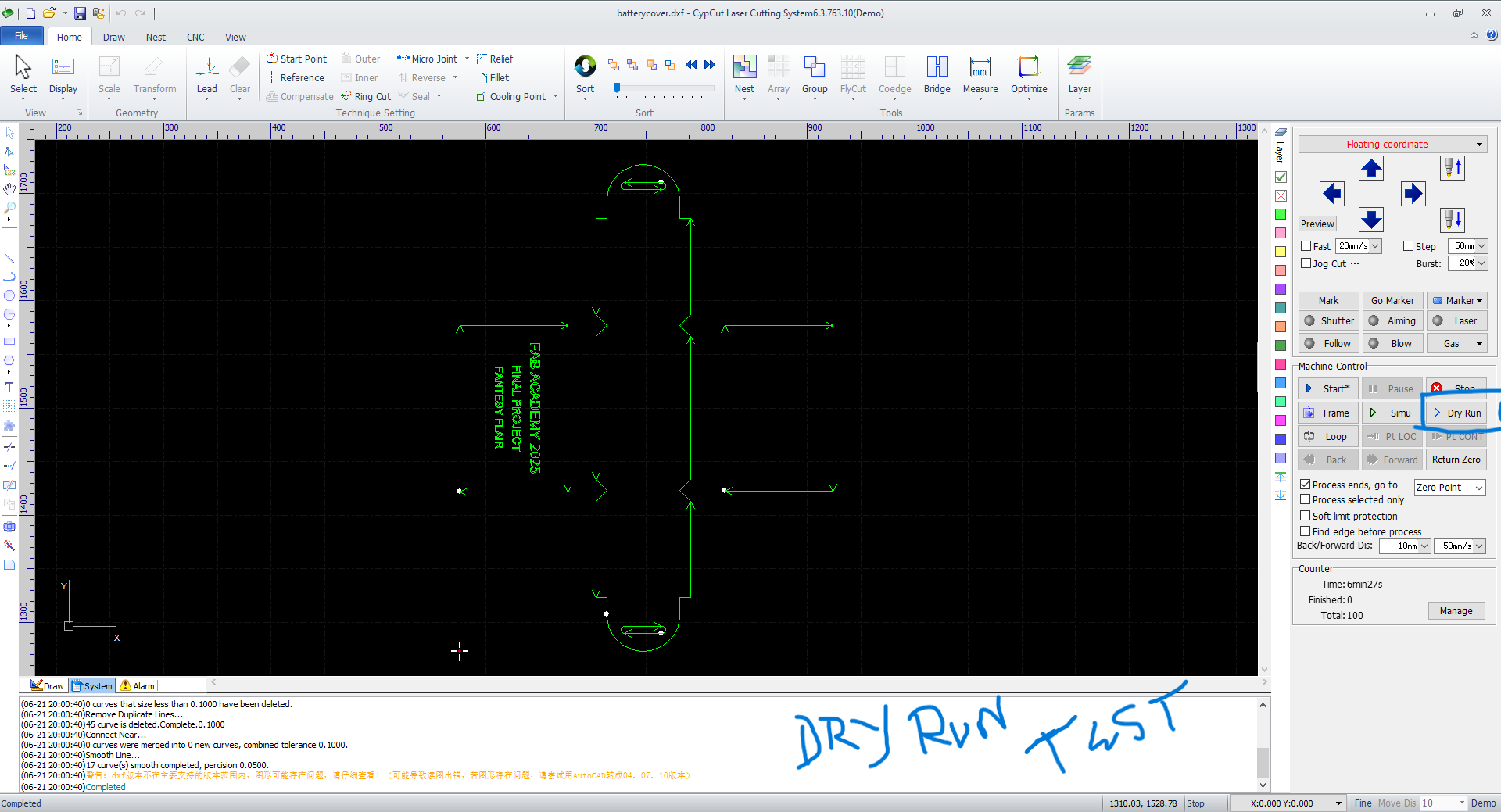Switch to the View ribbon tab
1501x812 pixels.
coord(235,37)
